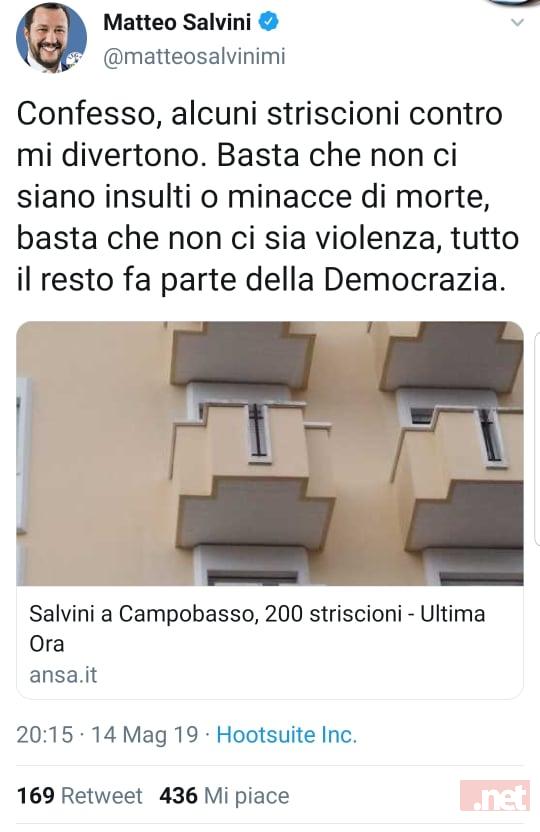540x832 pixels.
Task: Click the 20:15 tweet time
Action: 45,735
